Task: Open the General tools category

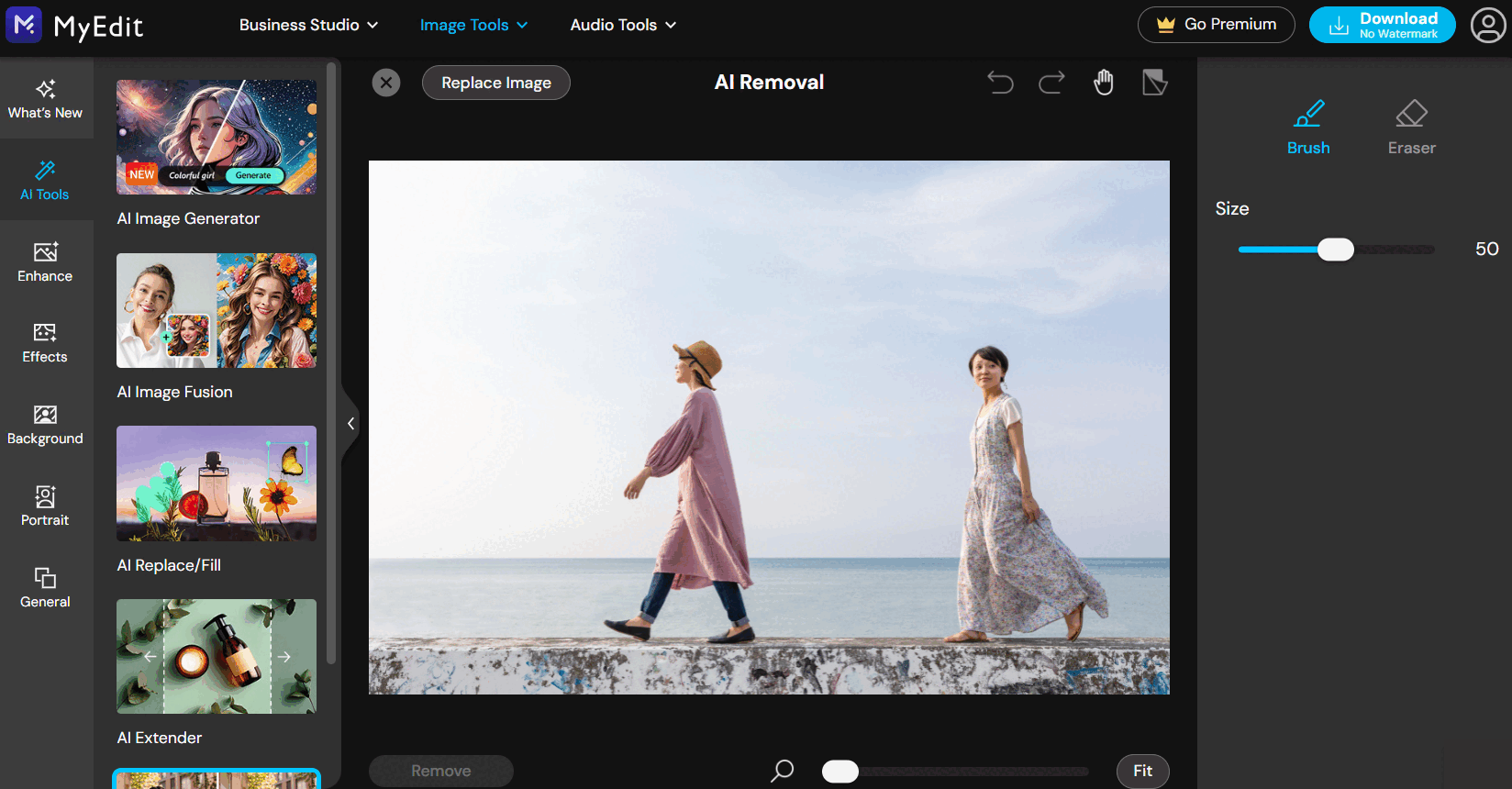Action: click(45, 588)
